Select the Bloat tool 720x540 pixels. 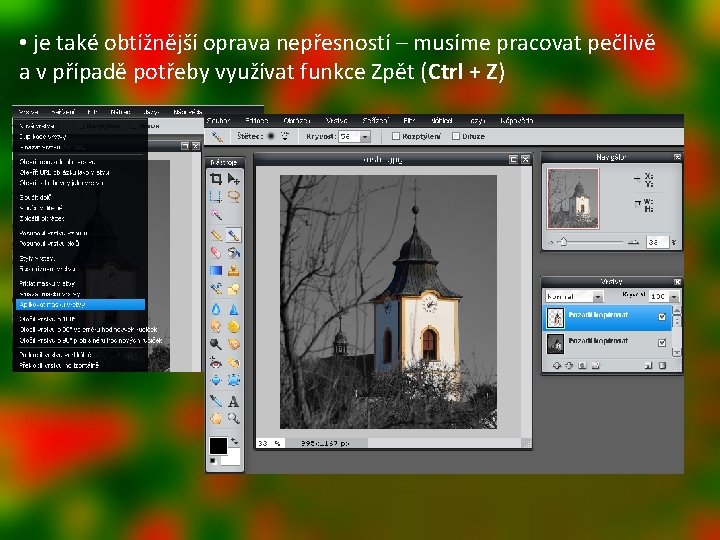coord(216,380)
